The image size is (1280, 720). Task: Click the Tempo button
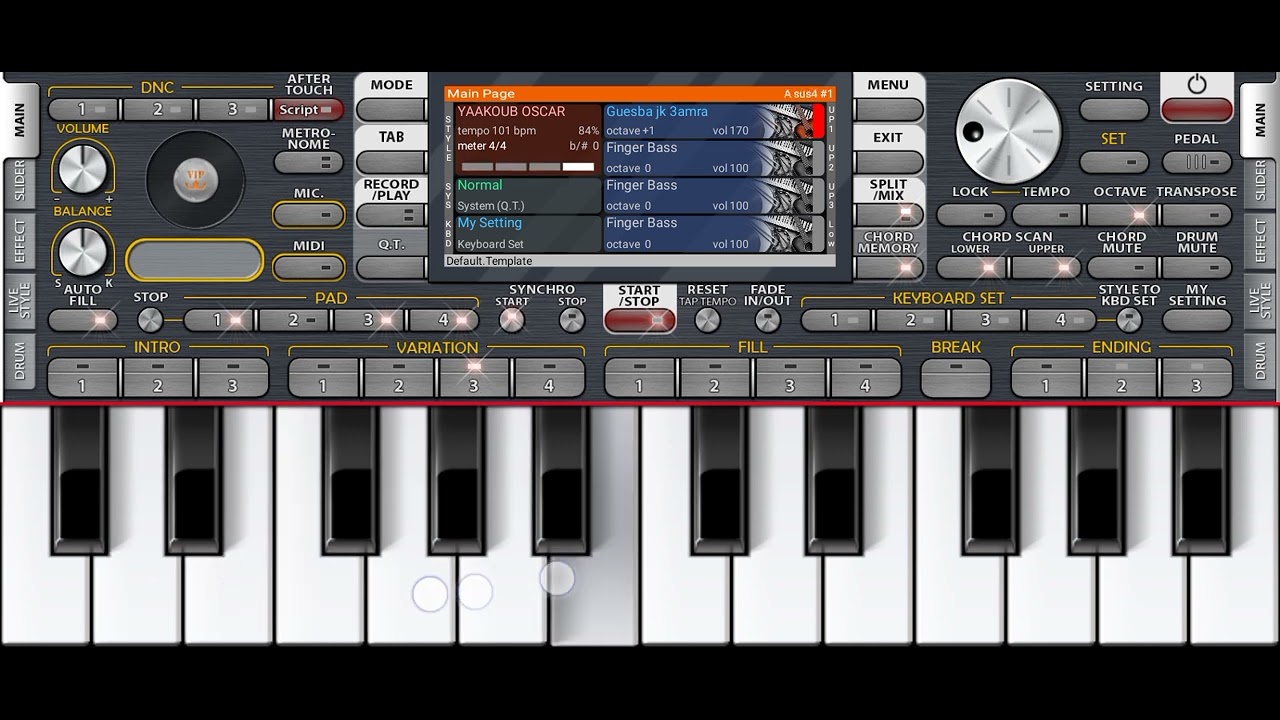(x=1046, y=215)
